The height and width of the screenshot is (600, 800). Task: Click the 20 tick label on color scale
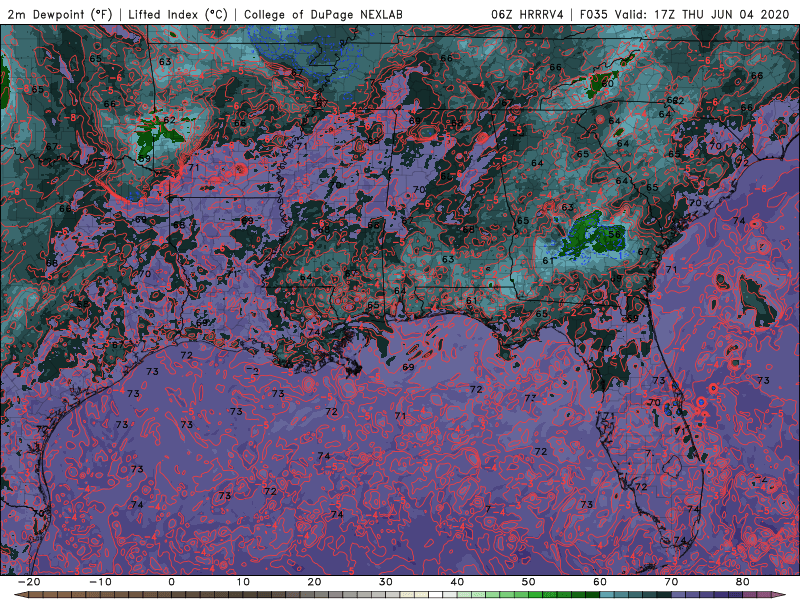click(x=314, y=582)
